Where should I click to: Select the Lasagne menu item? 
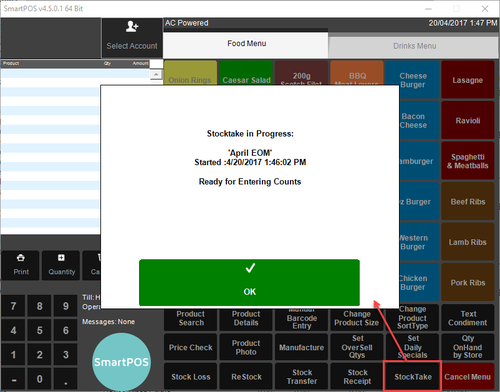(468, 80)
